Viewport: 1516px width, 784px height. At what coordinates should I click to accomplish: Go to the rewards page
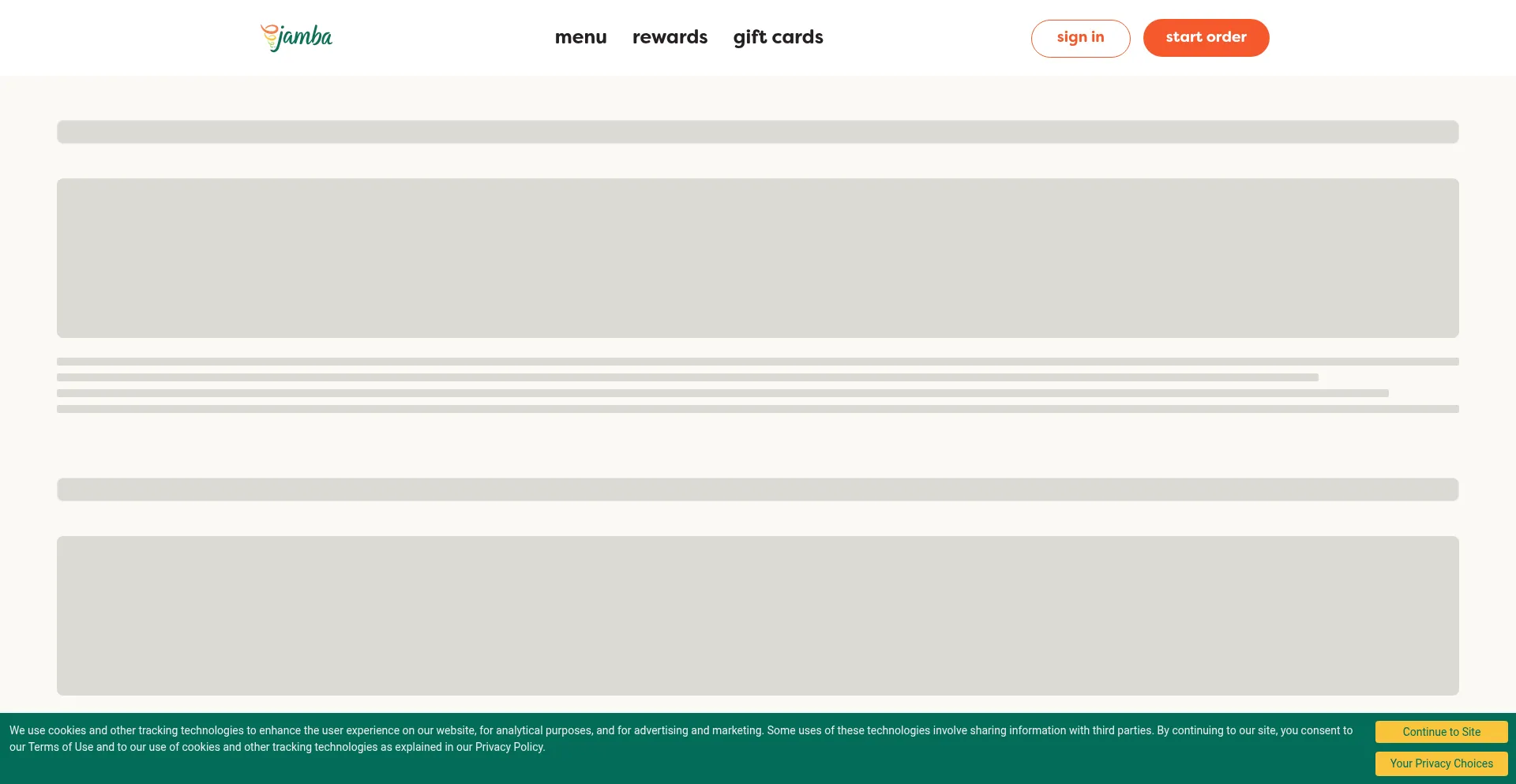670,37
